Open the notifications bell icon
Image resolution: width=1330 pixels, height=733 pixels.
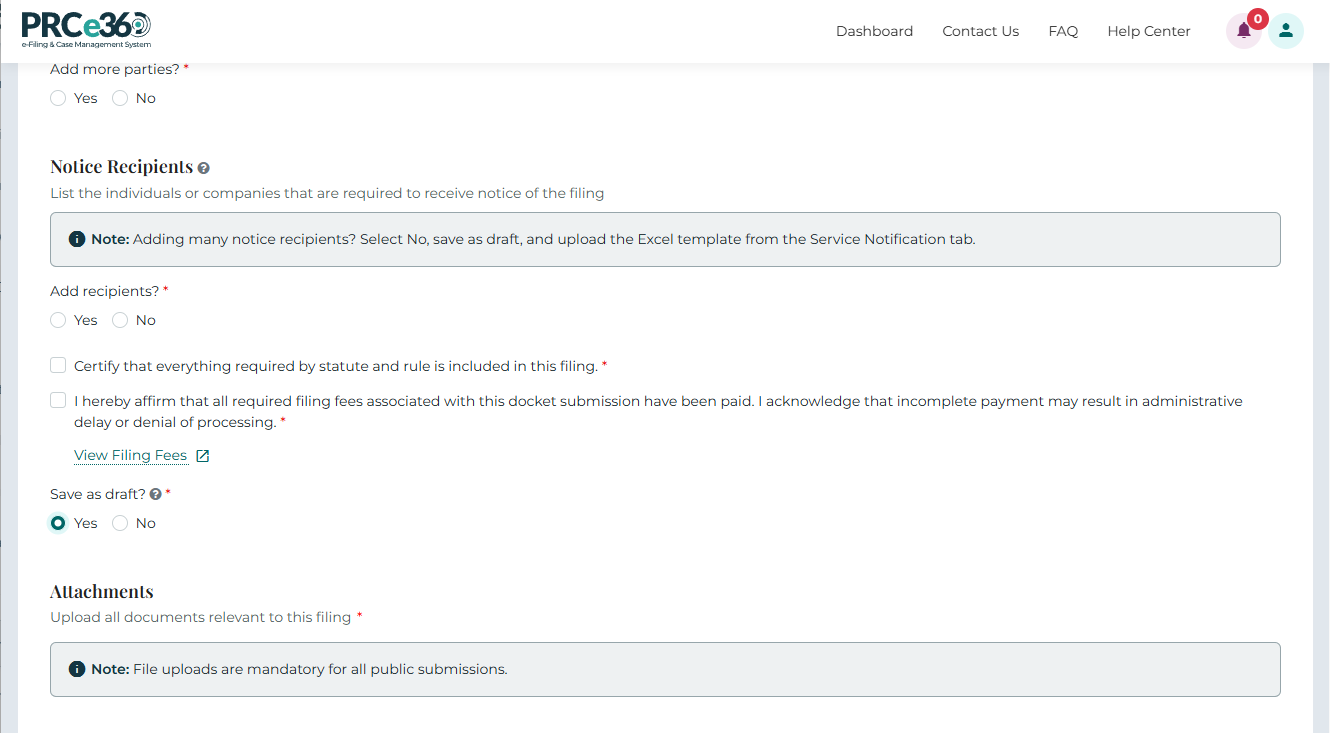[x=1243, y=31]
